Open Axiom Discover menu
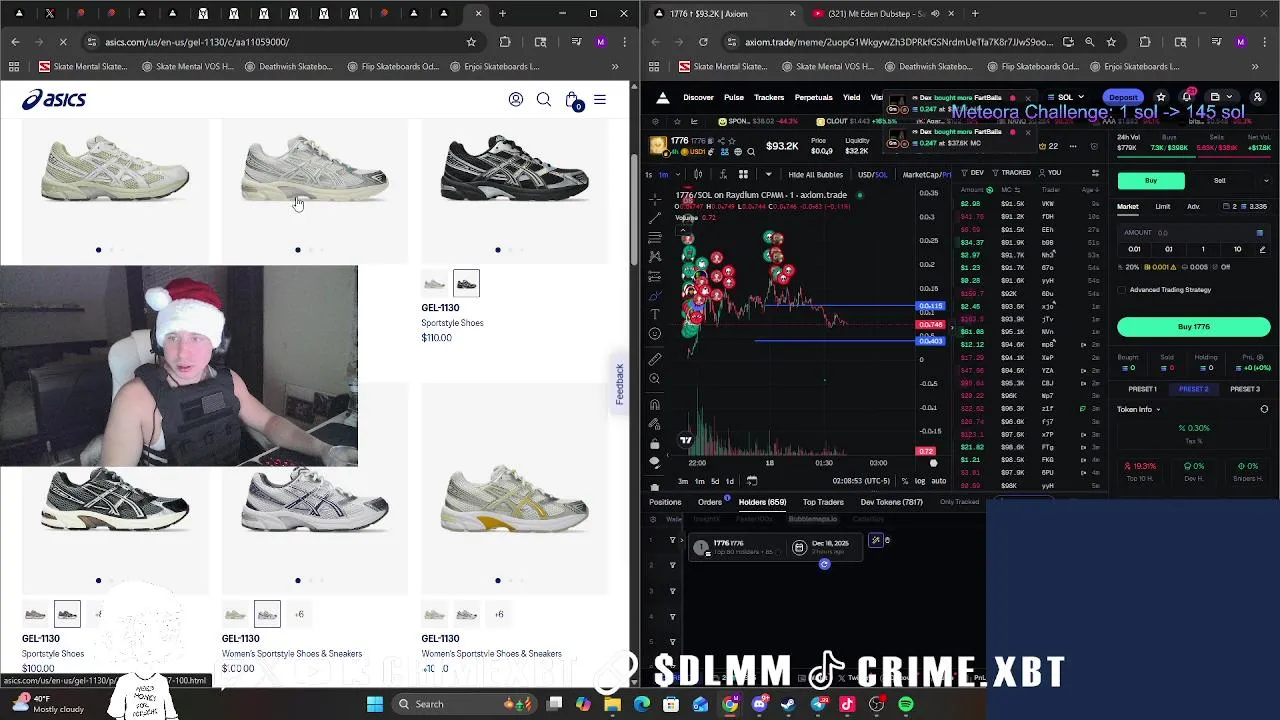Image resolution: width=1280 pixels, height=720 pixels. coord(698,98)
